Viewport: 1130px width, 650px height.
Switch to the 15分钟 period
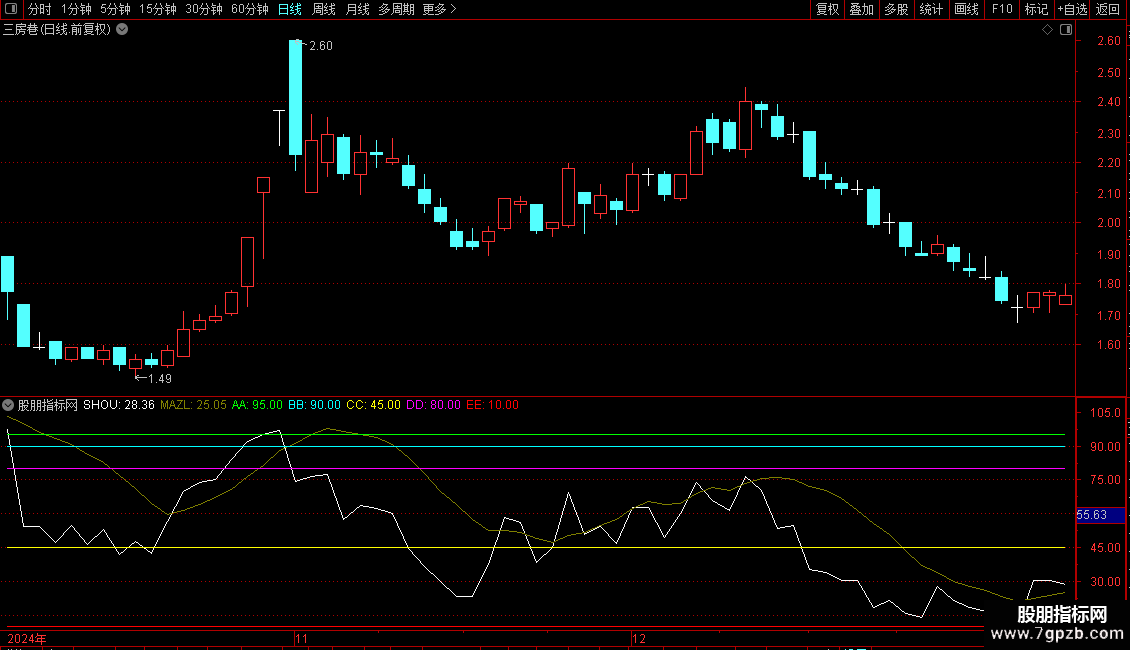pyautogui.click(x=158, y=9)
